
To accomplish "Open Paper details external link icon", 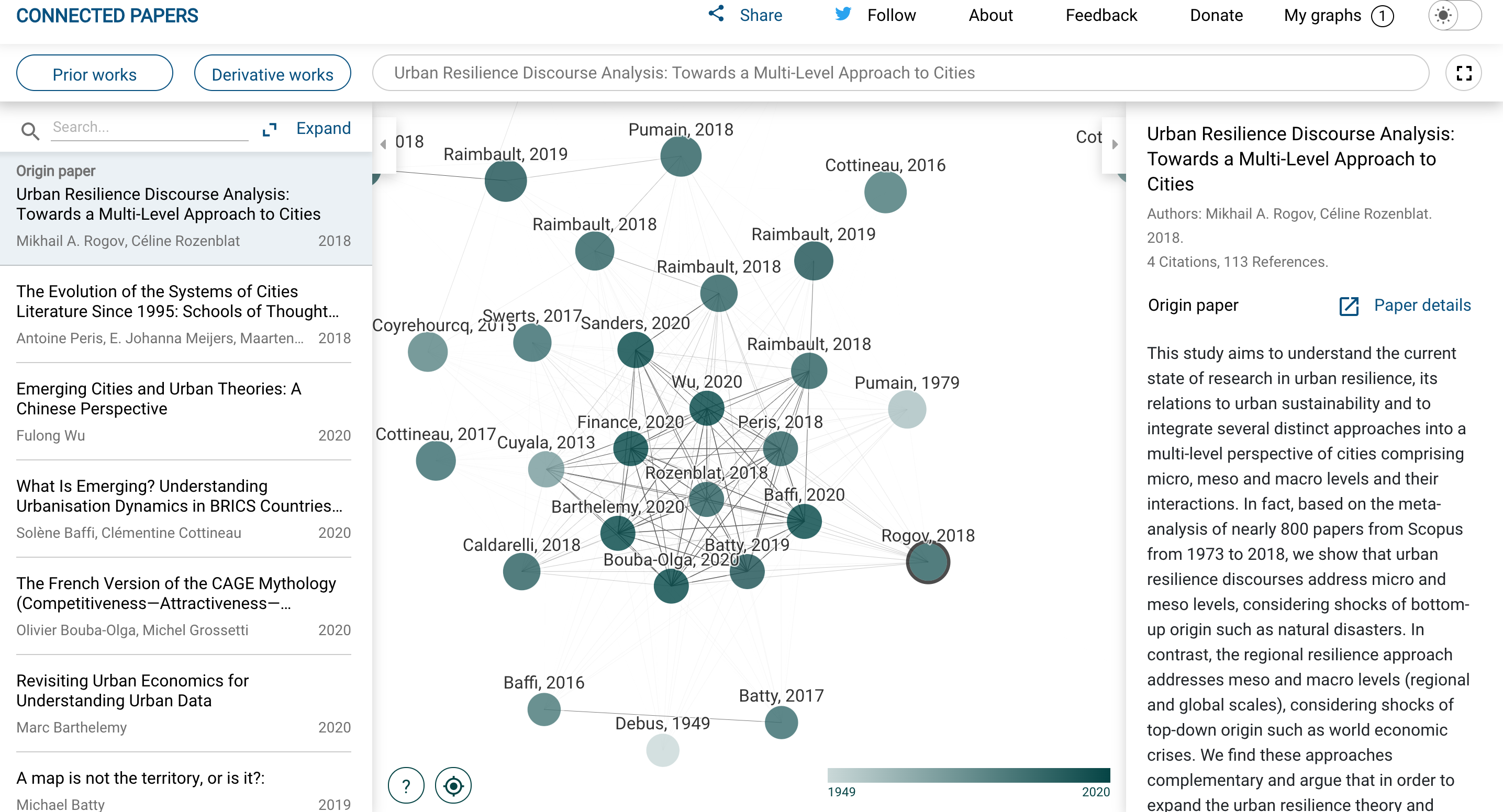I will tap(1349, 306).
